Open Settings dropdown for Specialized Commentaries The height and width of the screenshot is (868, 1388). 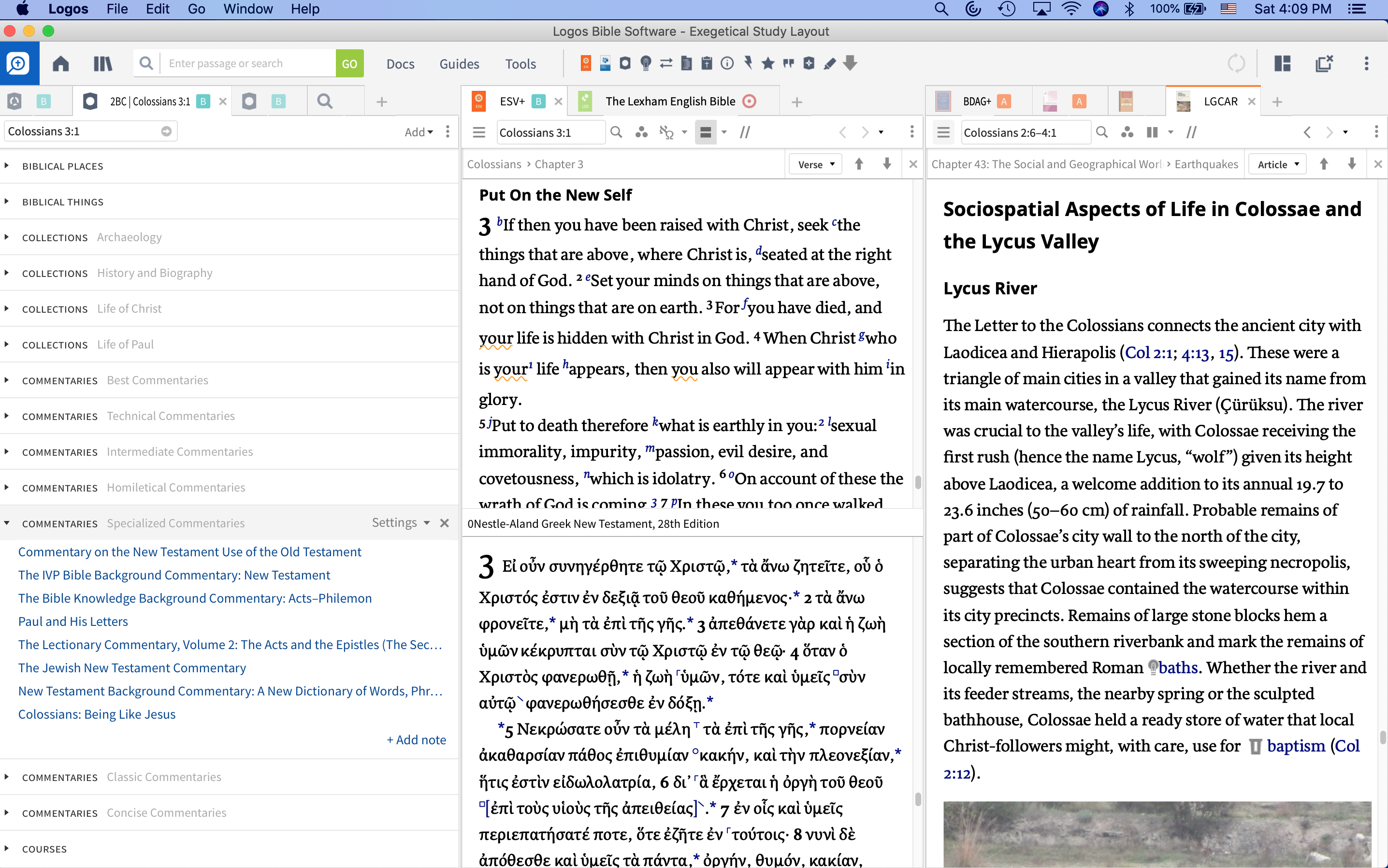pos(401,522)
